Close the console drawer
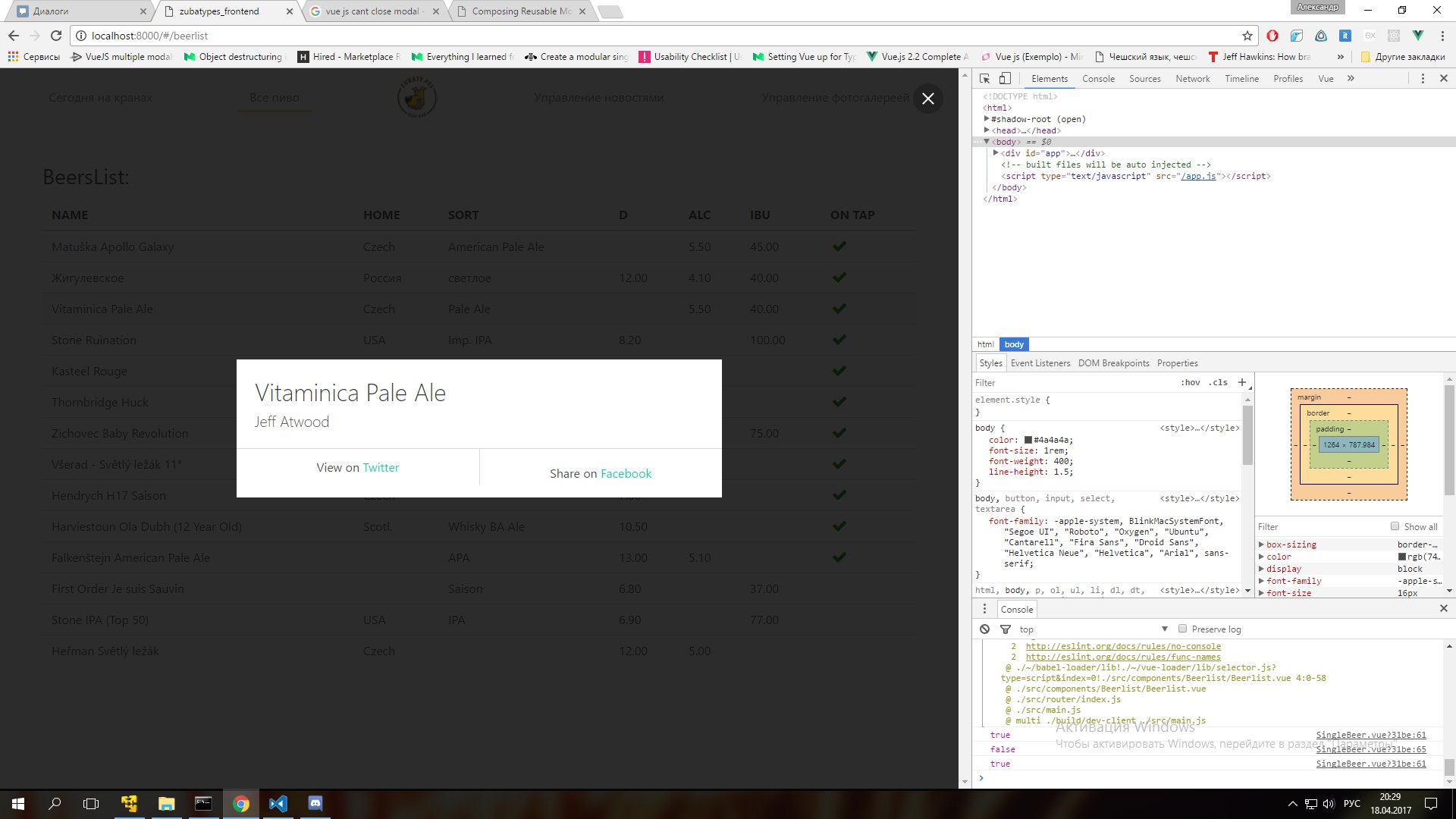 pos(1444,608)
